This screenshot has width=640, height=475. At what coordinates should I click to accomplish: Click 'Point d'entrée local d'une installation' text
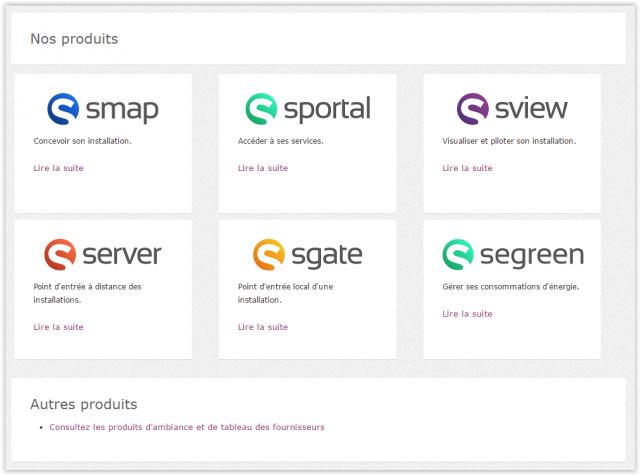pos(286,293)
